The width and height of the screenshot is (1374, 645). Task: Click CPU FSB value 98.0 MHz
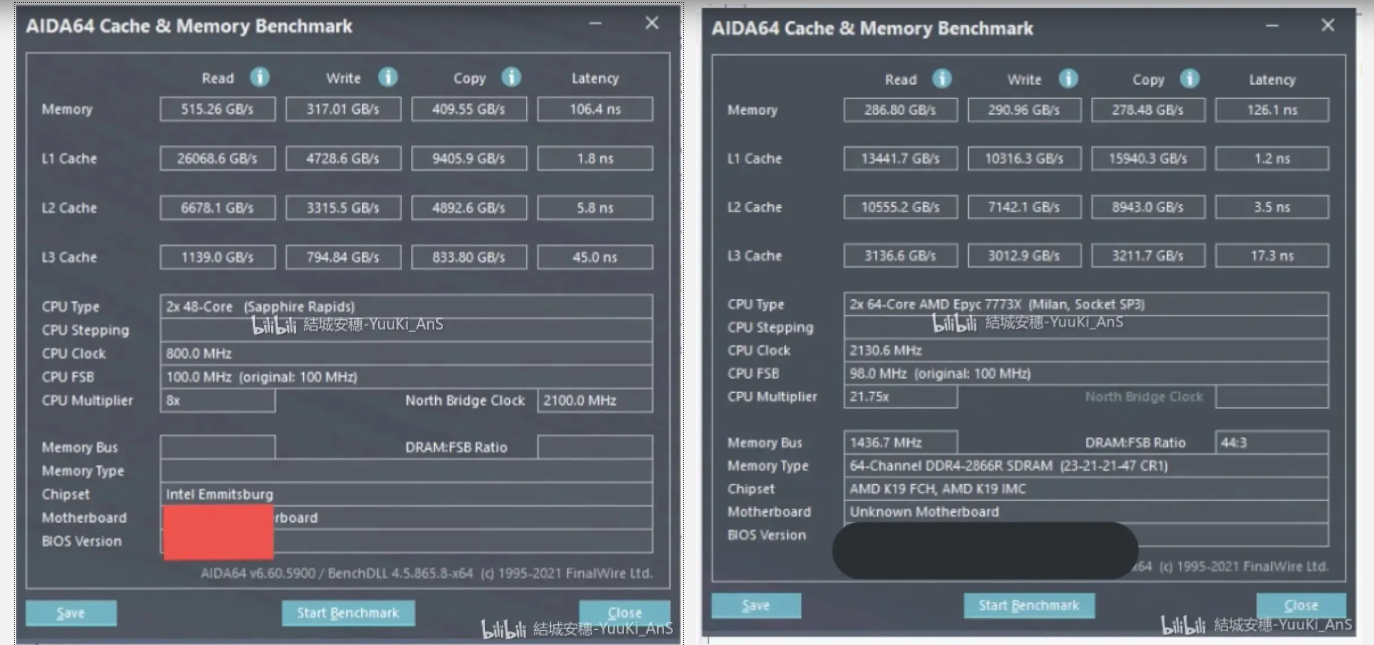click(1086, 373)
